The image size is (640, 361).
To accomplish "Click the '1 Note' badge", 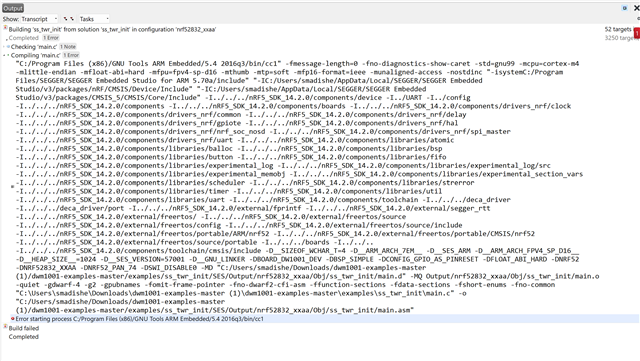I will (68, 47).
